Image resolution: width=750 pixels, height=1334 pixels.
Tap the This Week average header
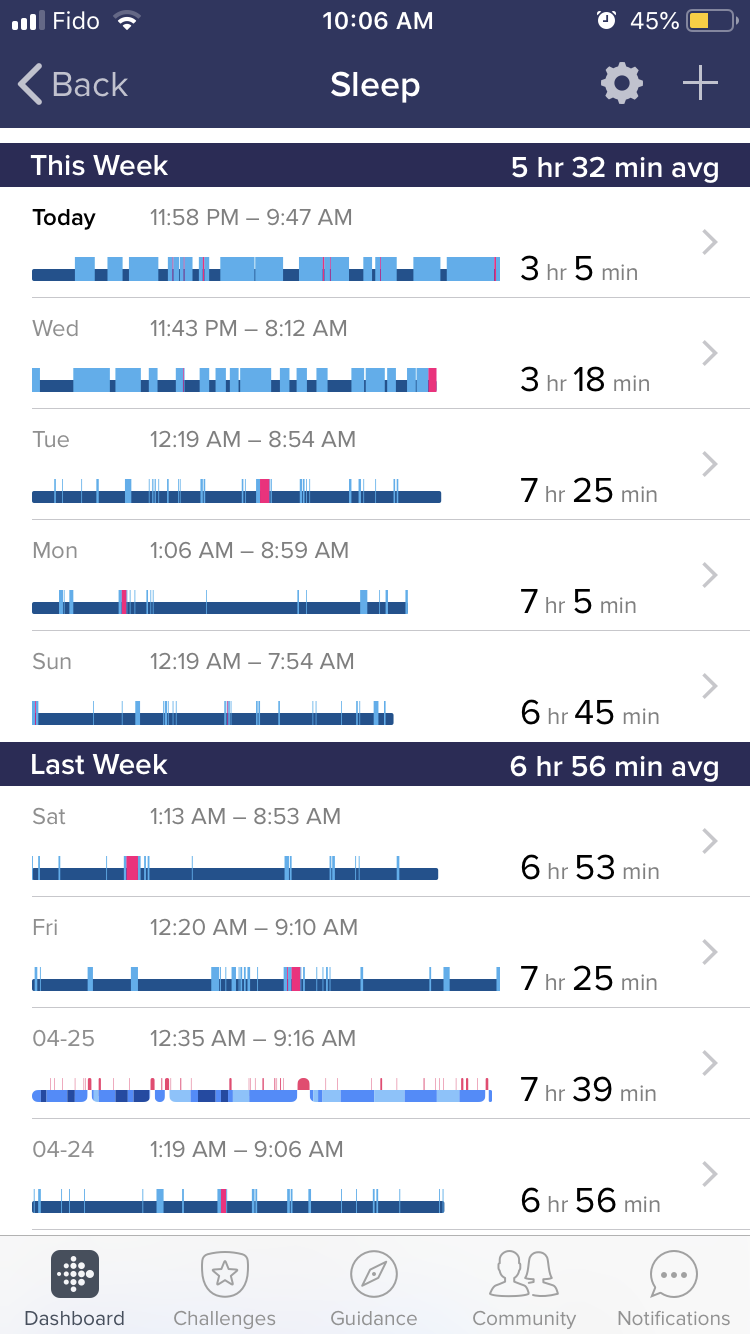[375, 166]
